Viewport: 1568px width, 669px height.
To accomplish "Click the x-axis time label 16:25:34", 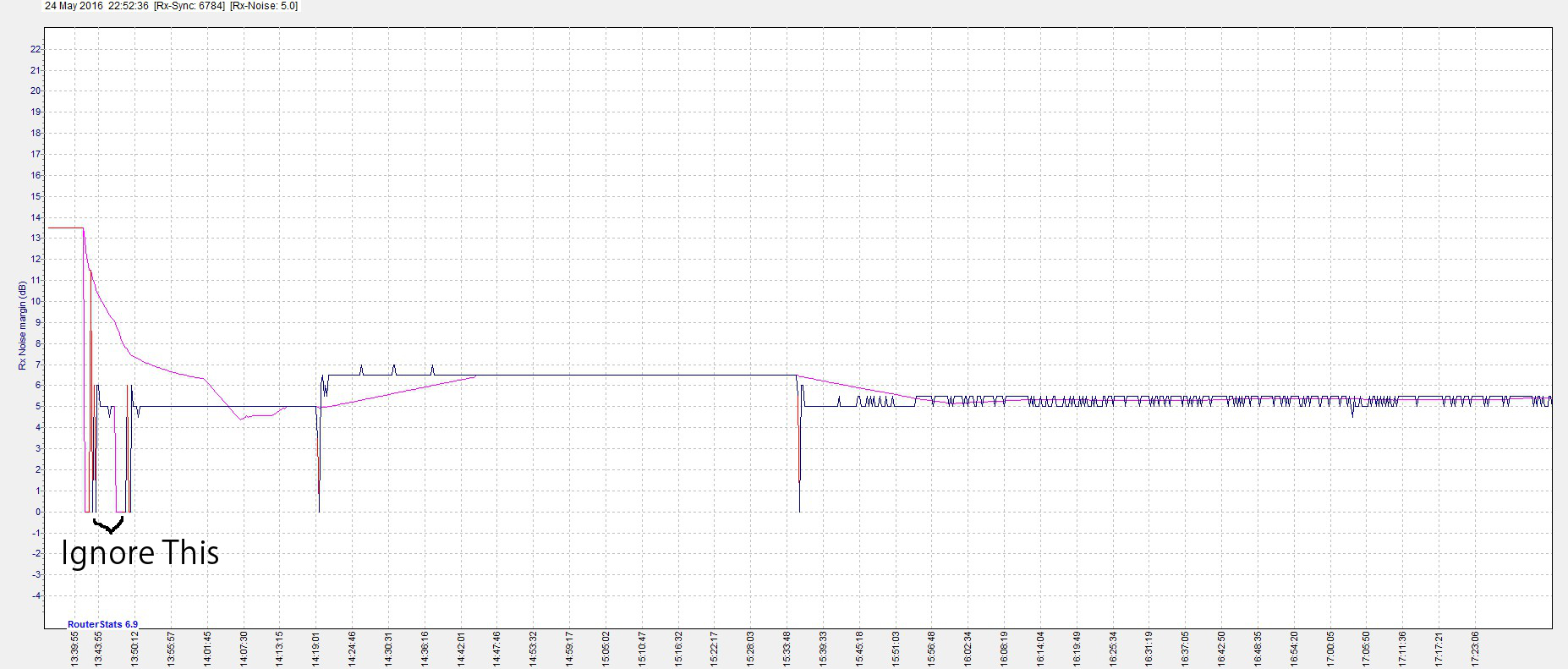I will coord(1115,650).
